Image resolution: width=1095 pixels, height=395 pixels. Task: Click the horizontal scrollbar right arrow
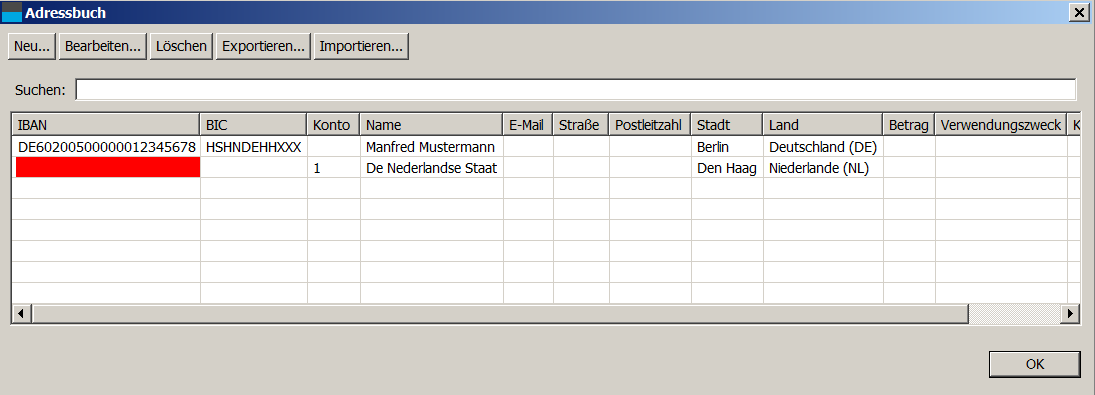tap(1070, 314)
